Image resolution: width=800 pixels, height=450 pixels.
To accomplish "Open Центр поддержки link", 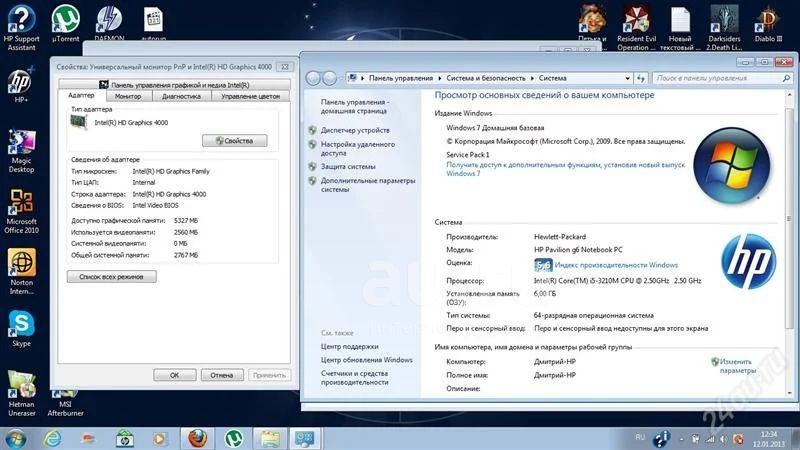I will (x=349, y=346).
